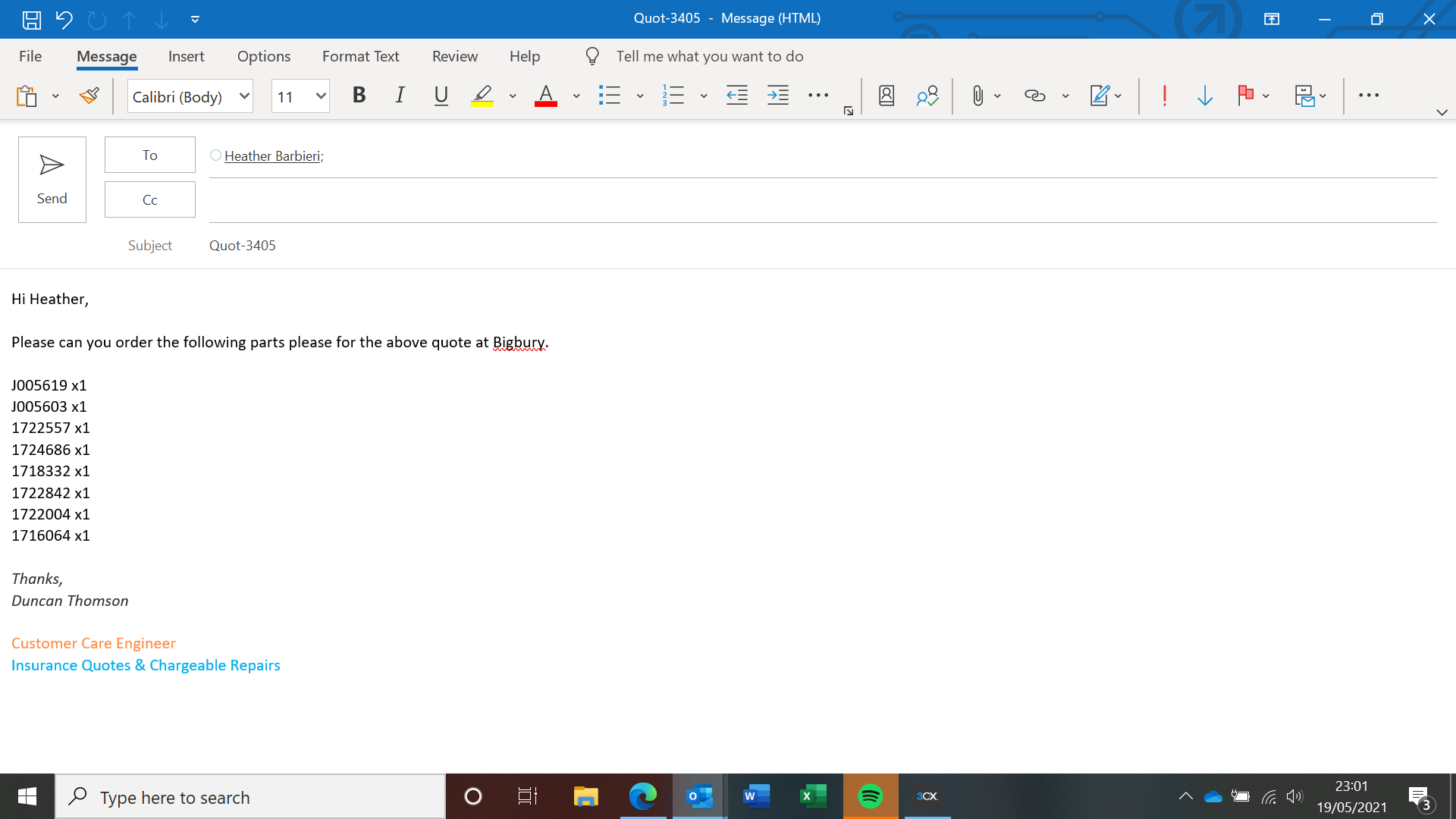Click the Attach File paperclip icon
1456x819 pixels.
pyautogui.click(x=977, y=96)
